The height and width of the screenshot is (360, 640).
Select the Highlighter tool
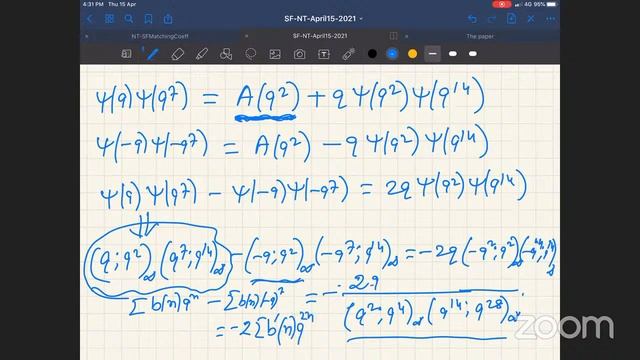[202, 54]
